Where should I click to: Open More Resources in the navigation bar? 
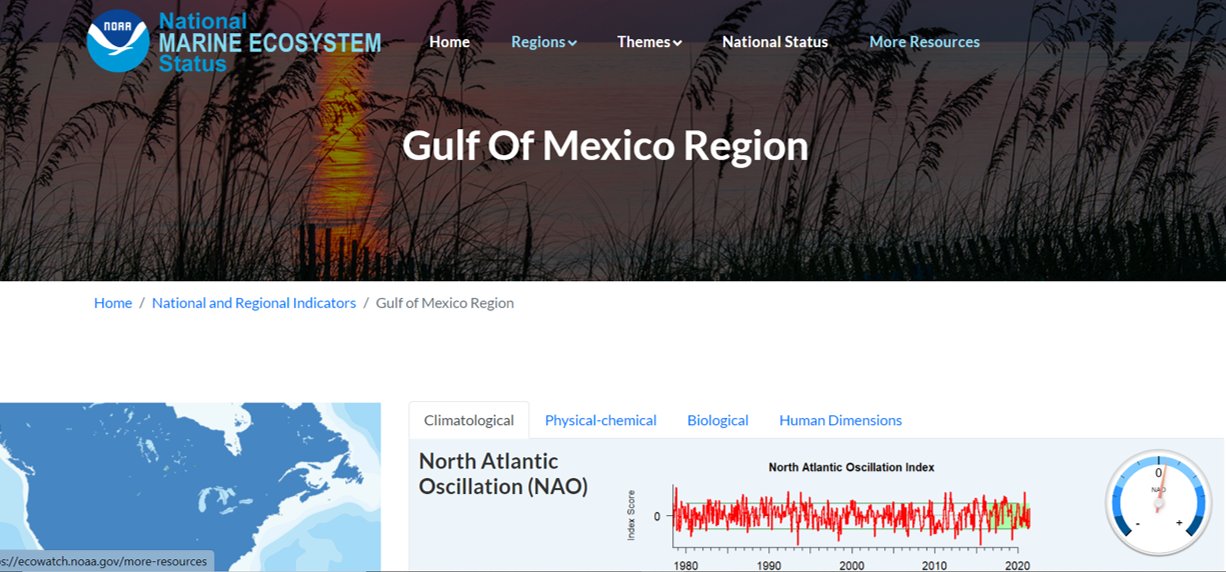924,42
